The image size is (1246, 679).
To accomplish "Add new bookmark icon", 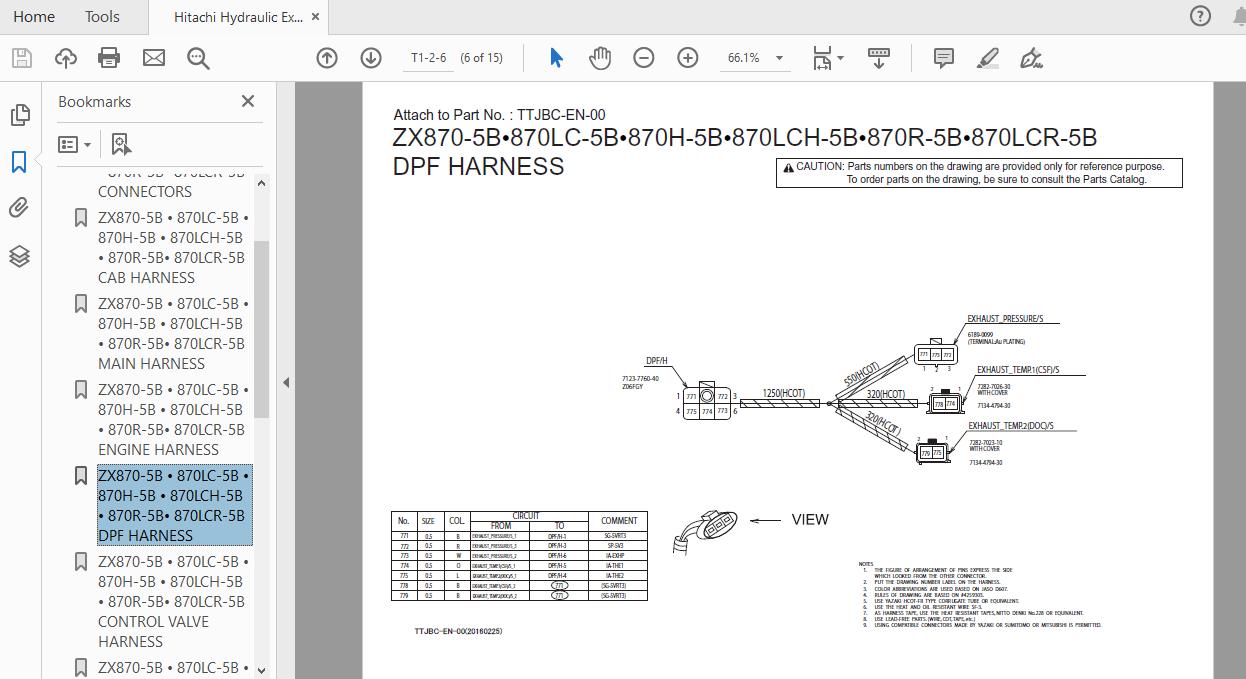I will 121,144.
